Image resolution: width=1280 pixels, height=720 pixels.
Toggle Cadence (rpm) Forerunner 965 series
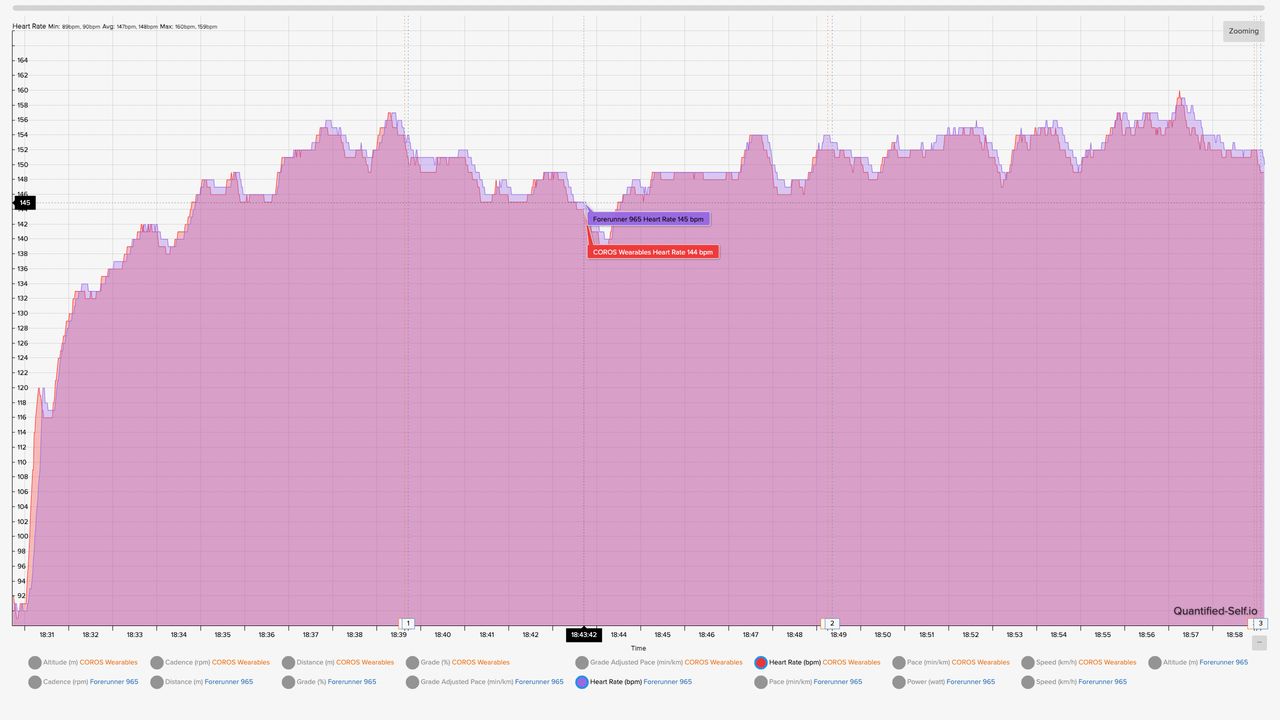(x=83, y=682)
